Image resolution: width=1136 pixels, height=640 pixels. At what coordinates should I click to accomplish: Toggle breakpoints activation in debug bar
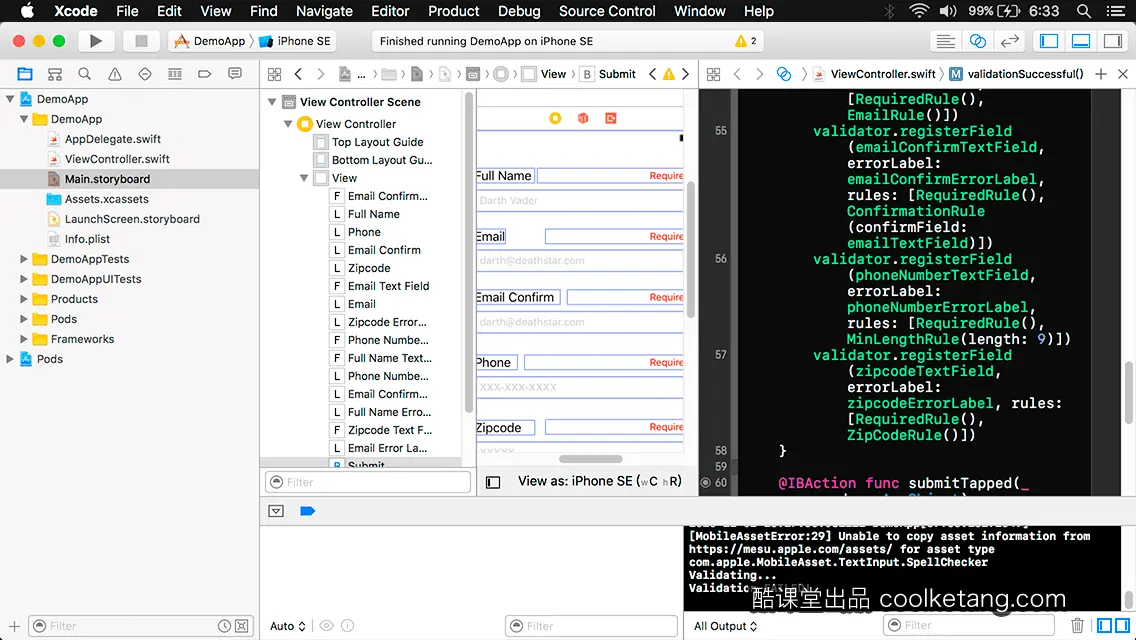click(307, 511)
